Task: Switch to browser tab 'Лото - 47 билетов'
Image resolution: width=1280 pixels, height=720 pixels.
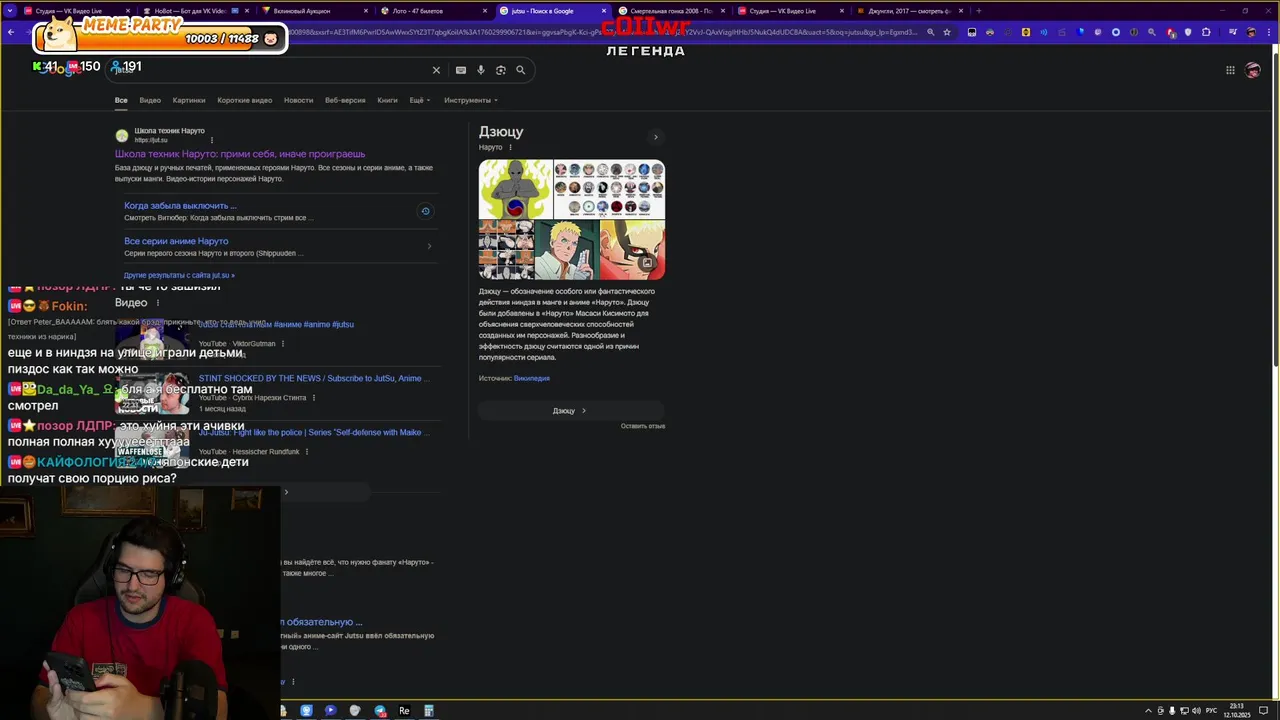Action: [433, 11]
